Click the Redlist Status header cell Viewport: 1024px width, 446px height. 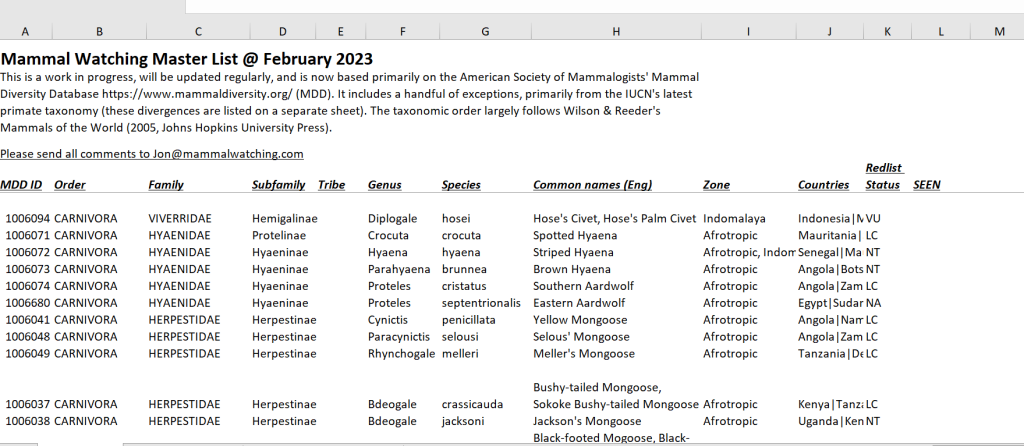885,176
